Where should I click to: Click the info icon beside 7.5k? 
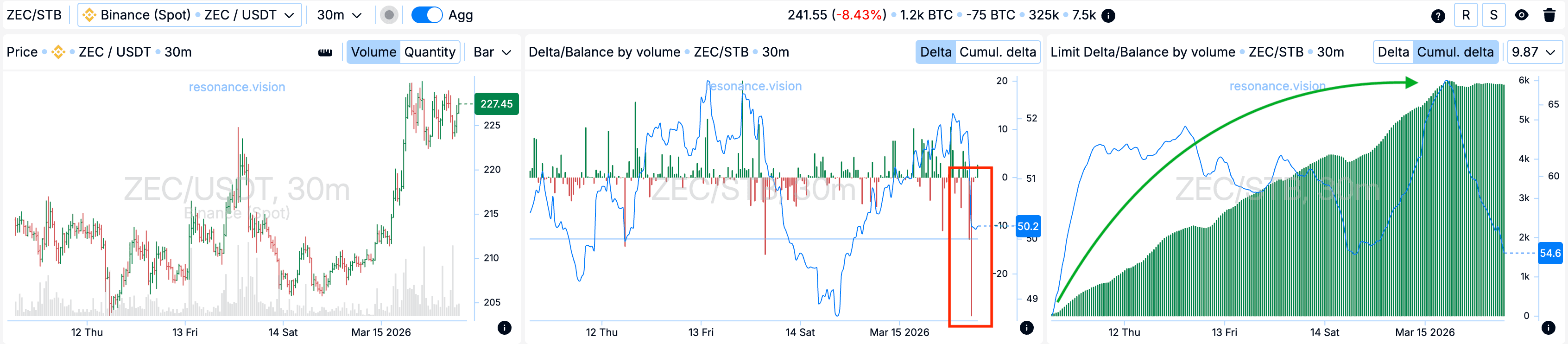(x=1108, y=16)
